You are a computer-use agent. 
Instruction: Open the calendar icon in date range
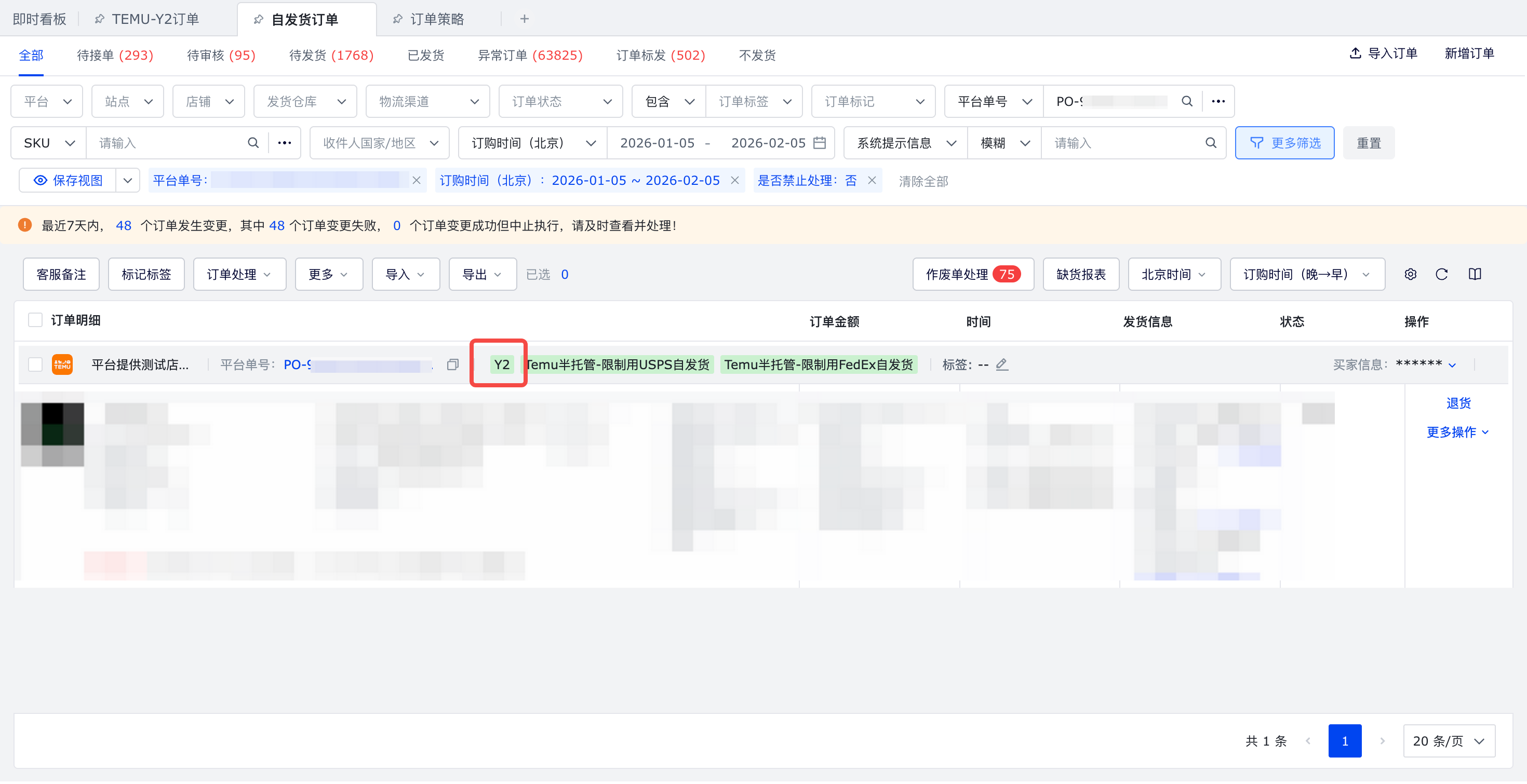(819, 143)
